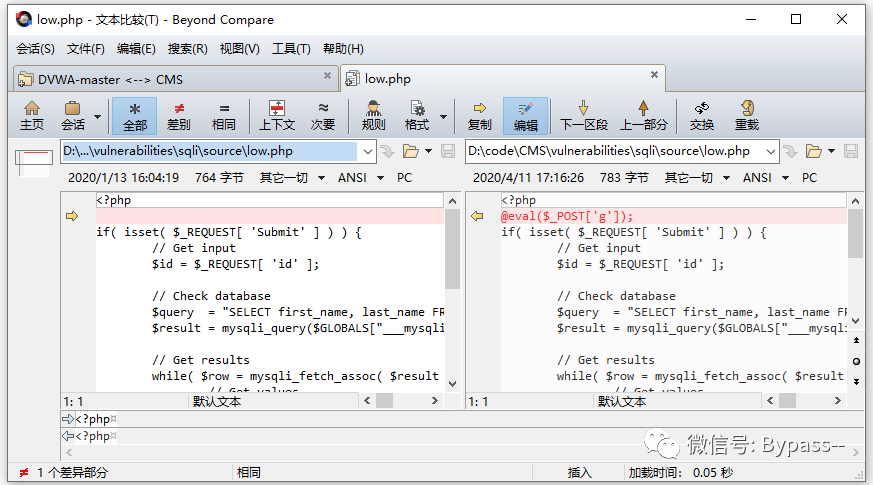Open the 文件(F) menu
Screen dimensions: 873x485
click(86, 49)
